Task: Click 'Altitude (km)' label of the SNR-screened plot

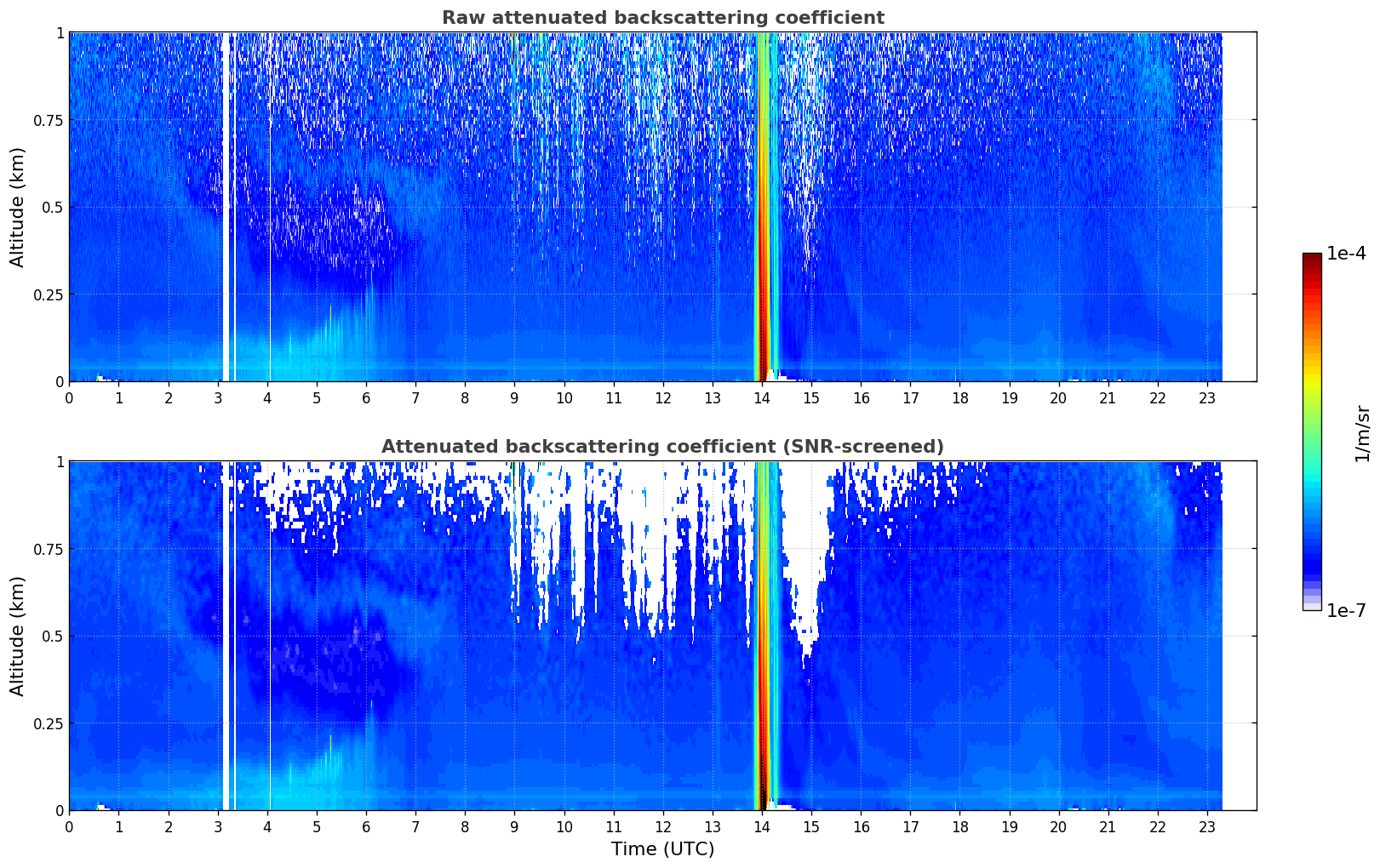Action: 18,636
